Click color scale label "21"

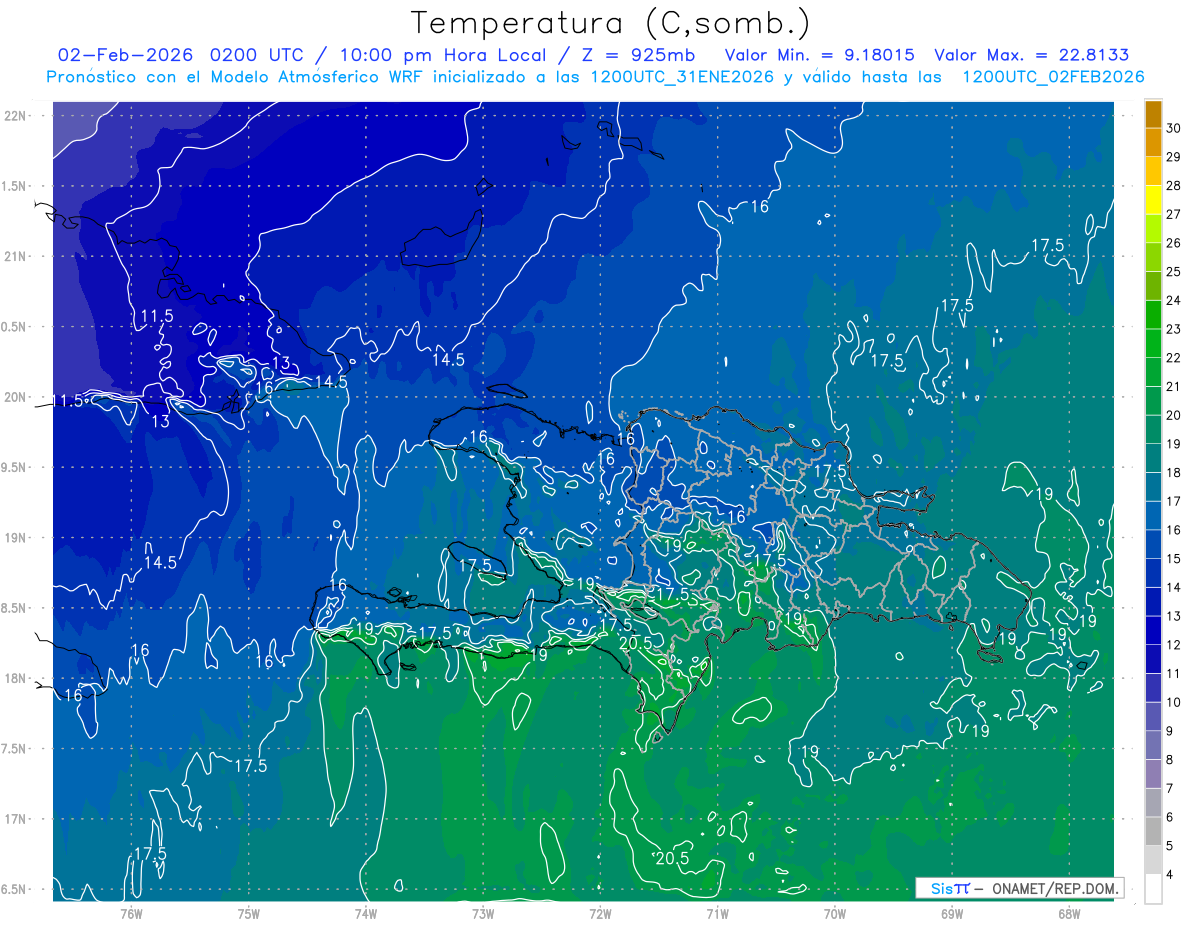coord(1173,386)
